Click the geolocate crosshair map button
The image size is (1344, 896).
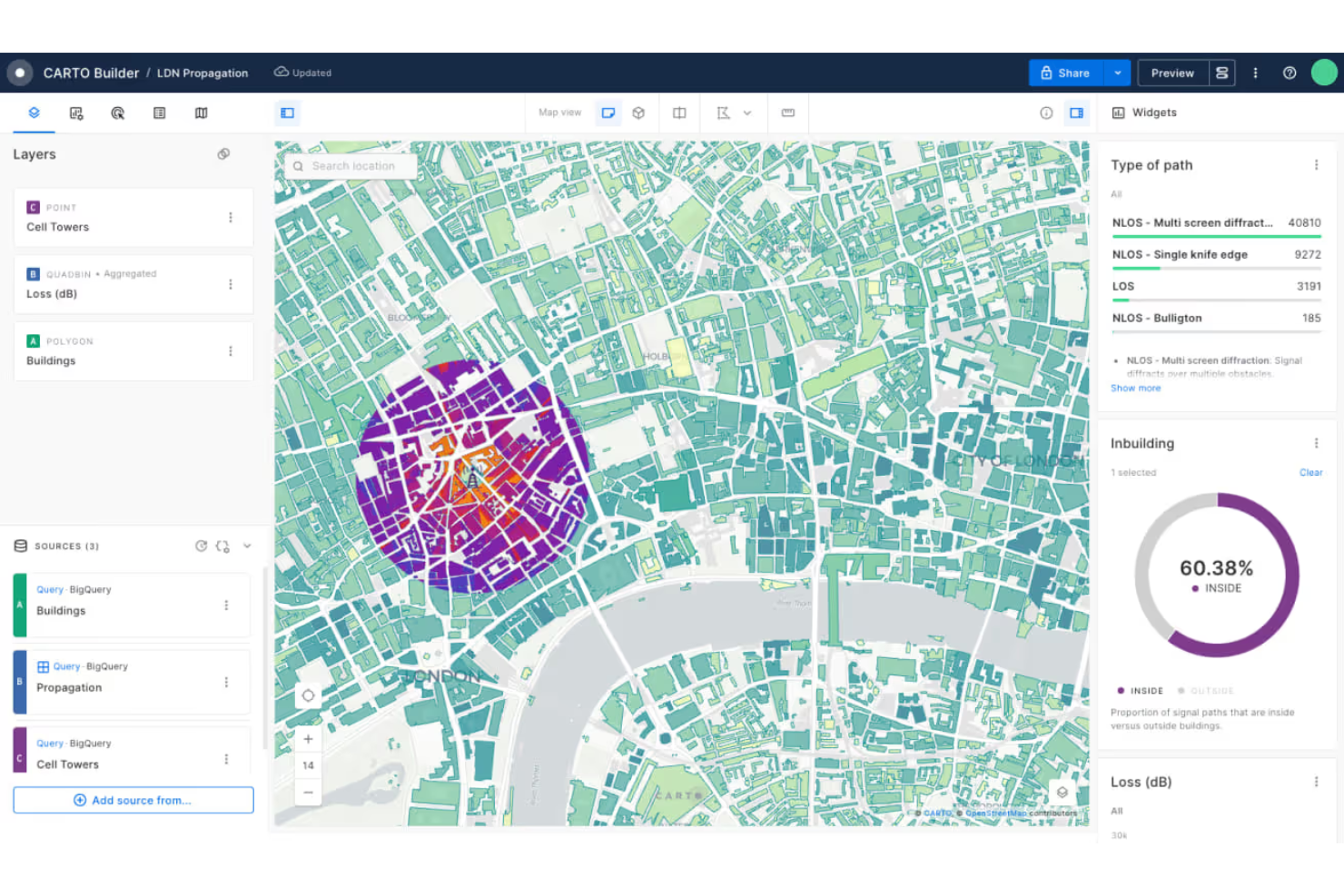[308, 695]
